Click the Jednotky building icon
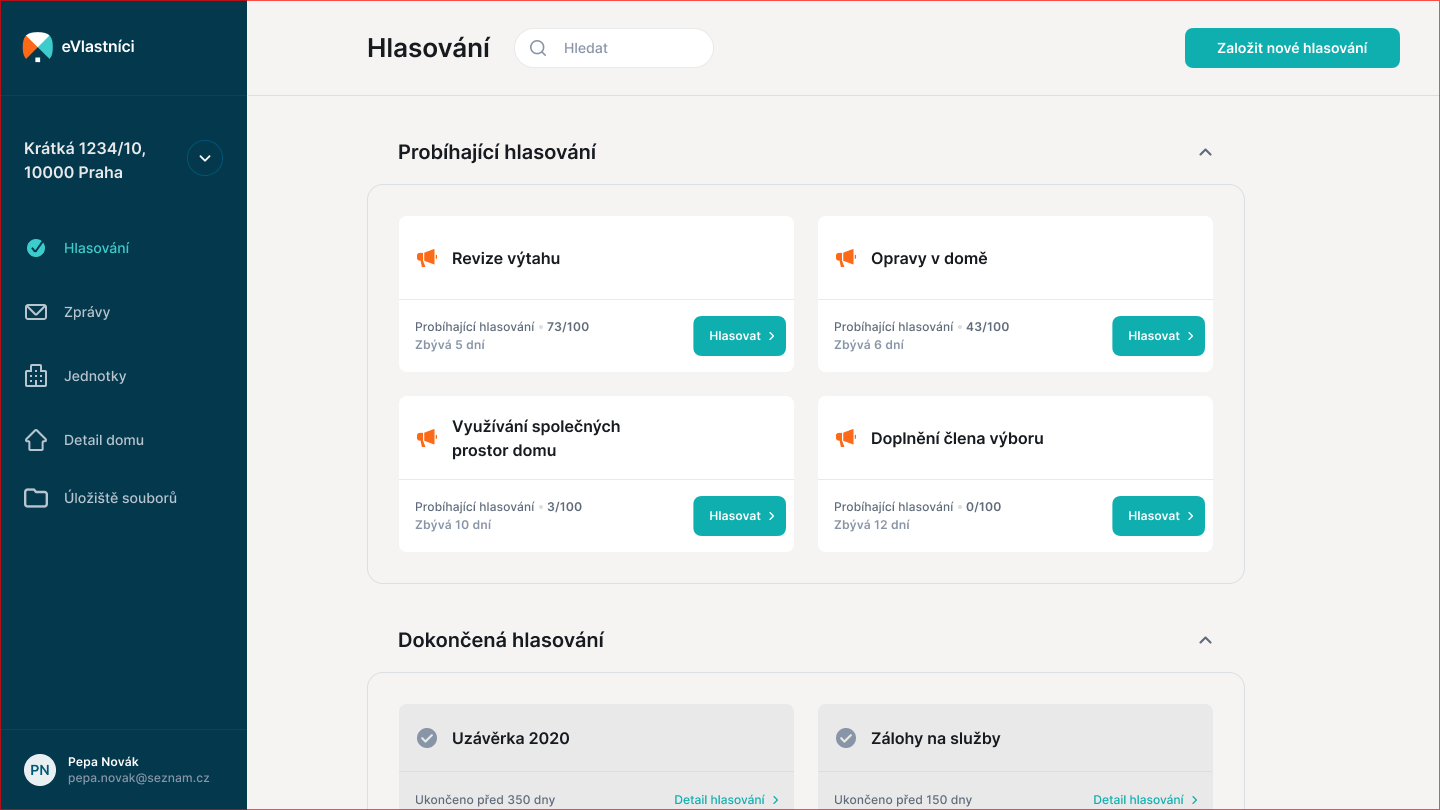The height and width of the screenshot is (810, 1440). click(36, 376)
